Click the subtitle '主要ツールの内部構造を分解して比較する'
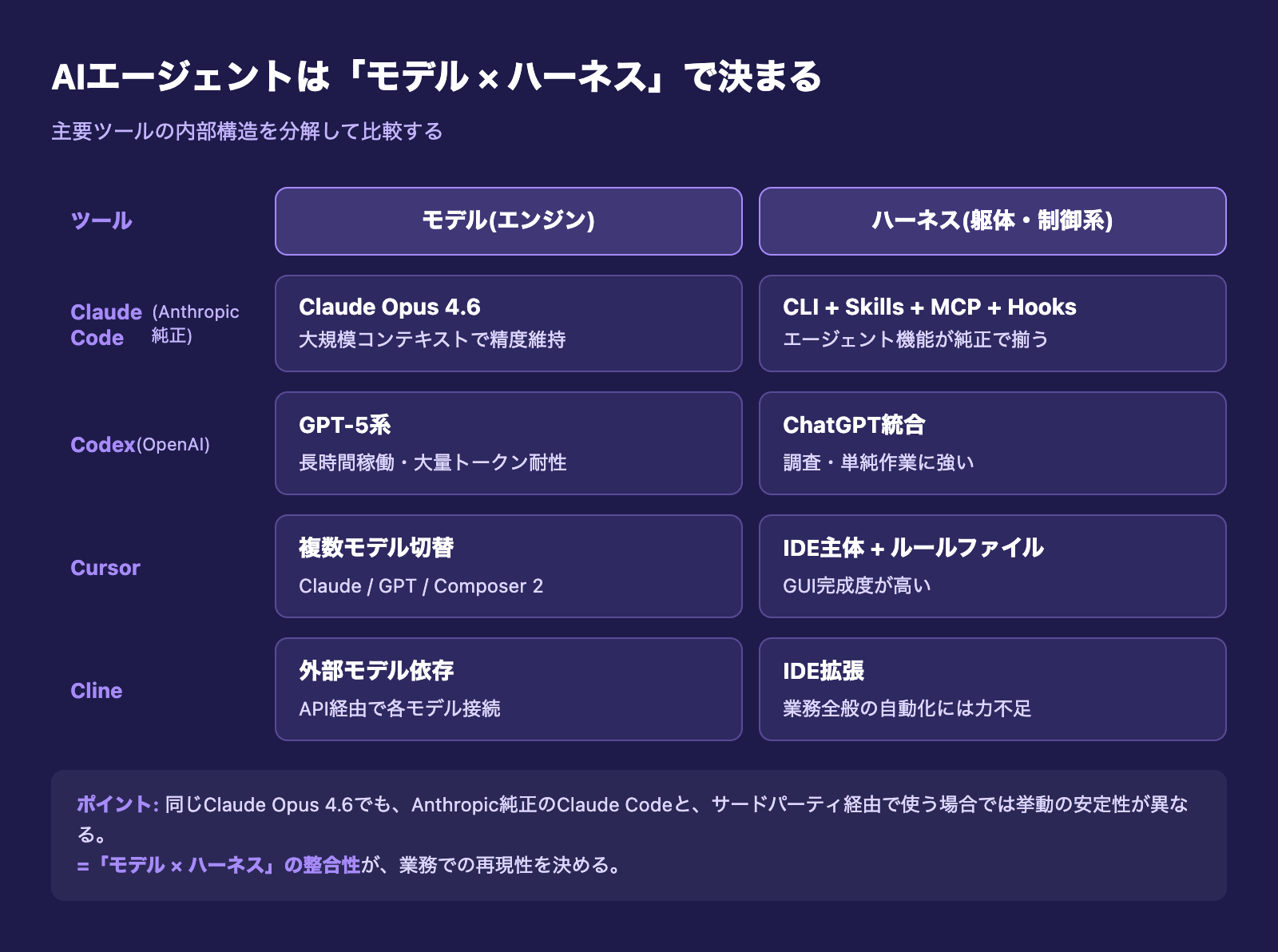The image size is (1278, 952). coord(247,131)
